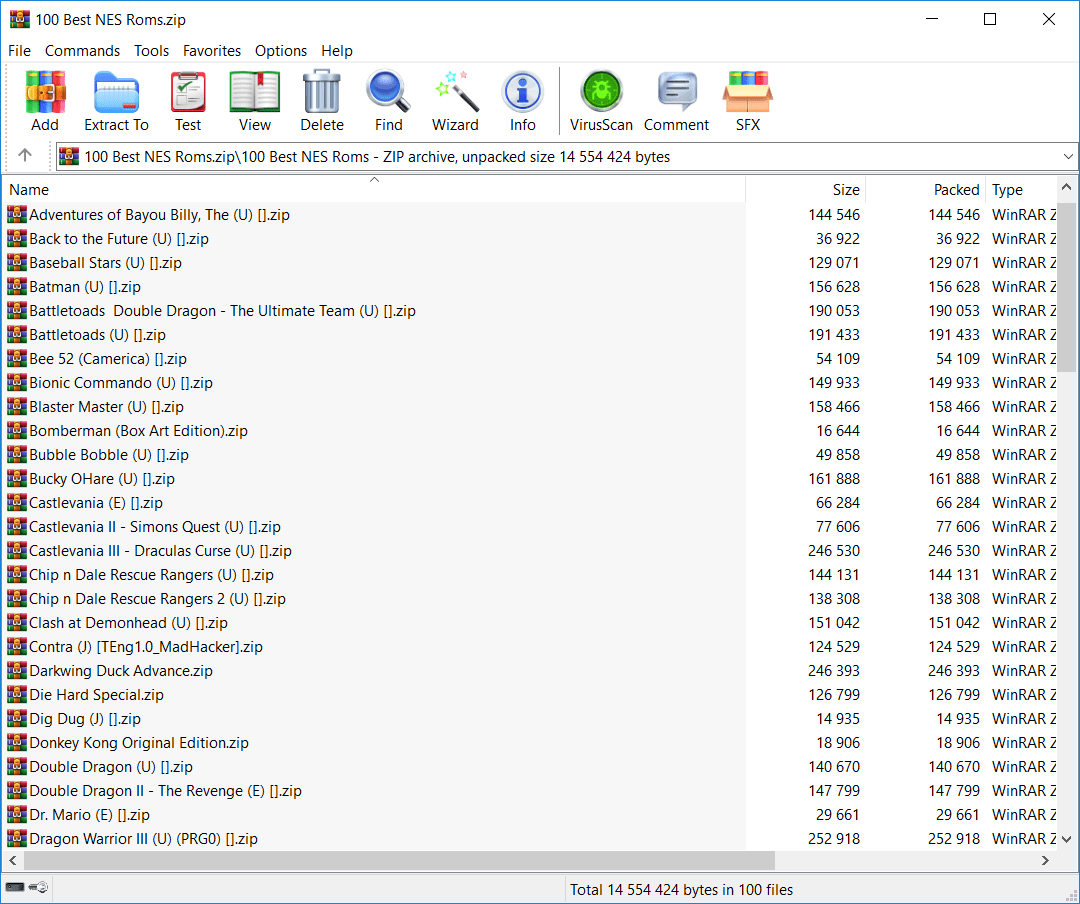
Task: Click the Extract To toolbar icon
Action: (x=116, y=101)
